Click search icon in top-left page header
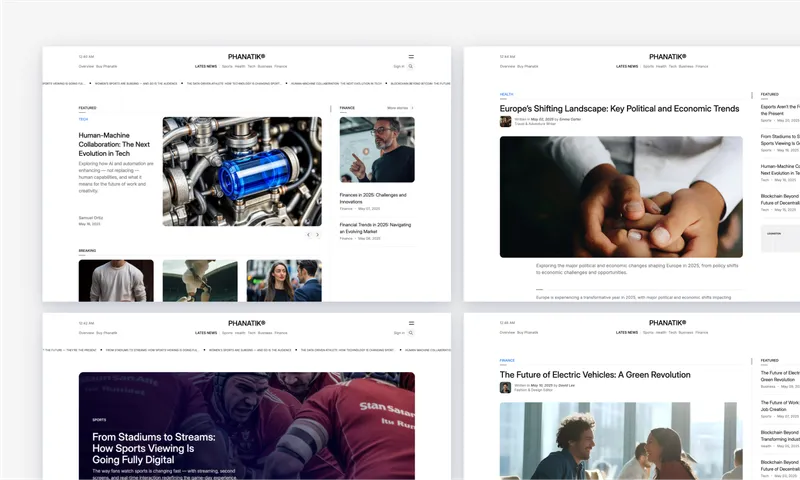800x480 pixels. (x=411, y=66)
